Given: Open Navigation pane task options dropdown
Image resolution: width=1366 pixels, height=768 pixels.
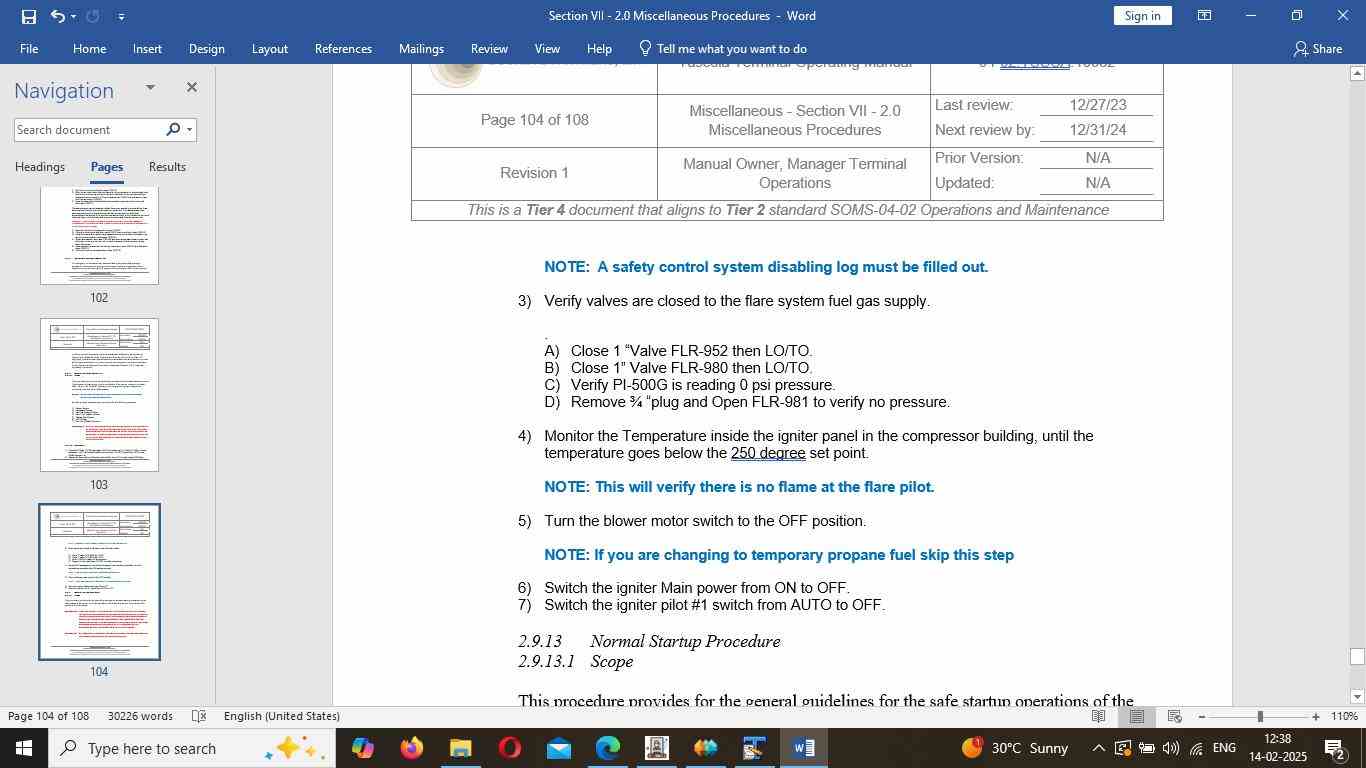Looking at the screenshot, I should pyautogui.click(x=150, y=88).
